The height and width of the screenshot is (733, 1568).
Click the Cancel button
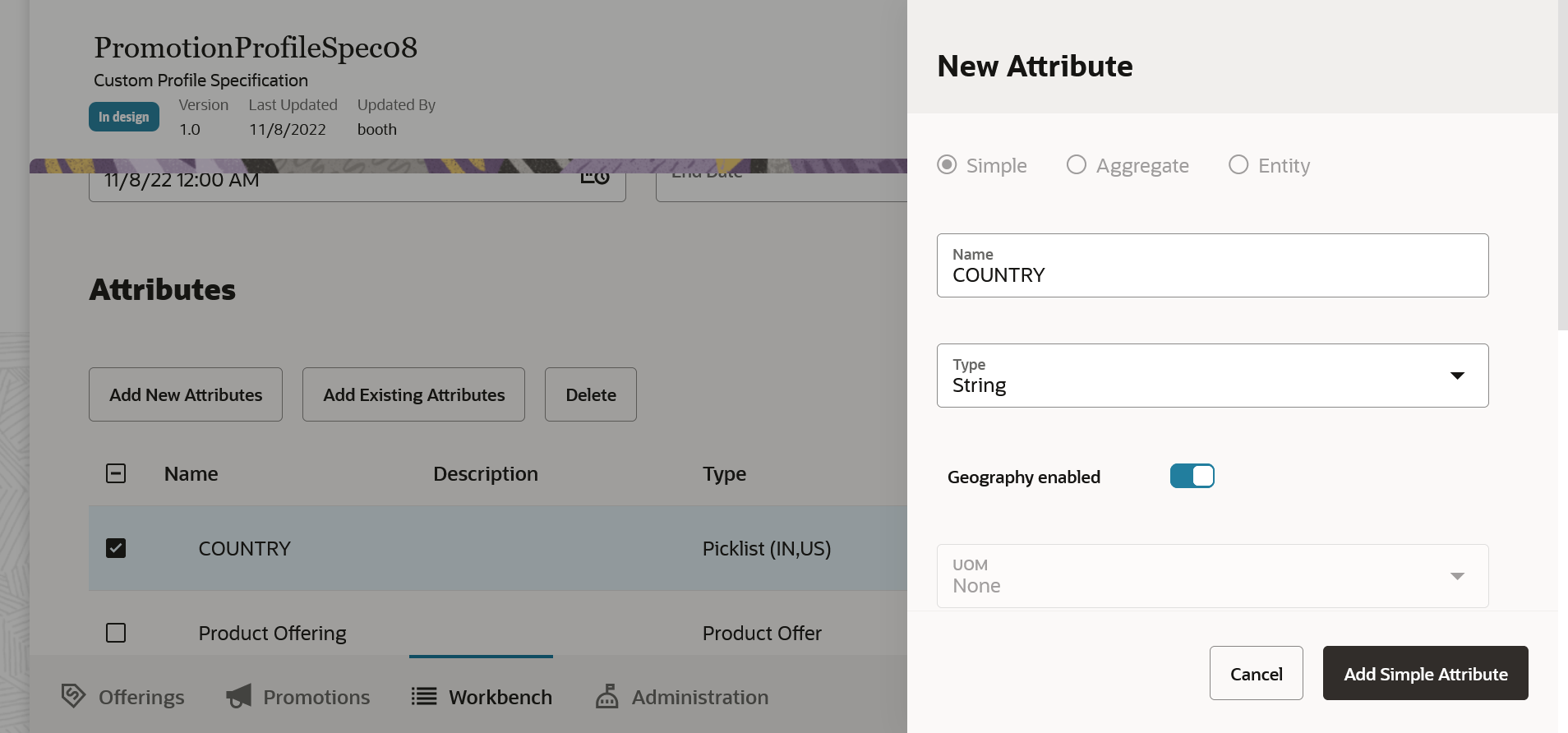[x=1256, y=674]
